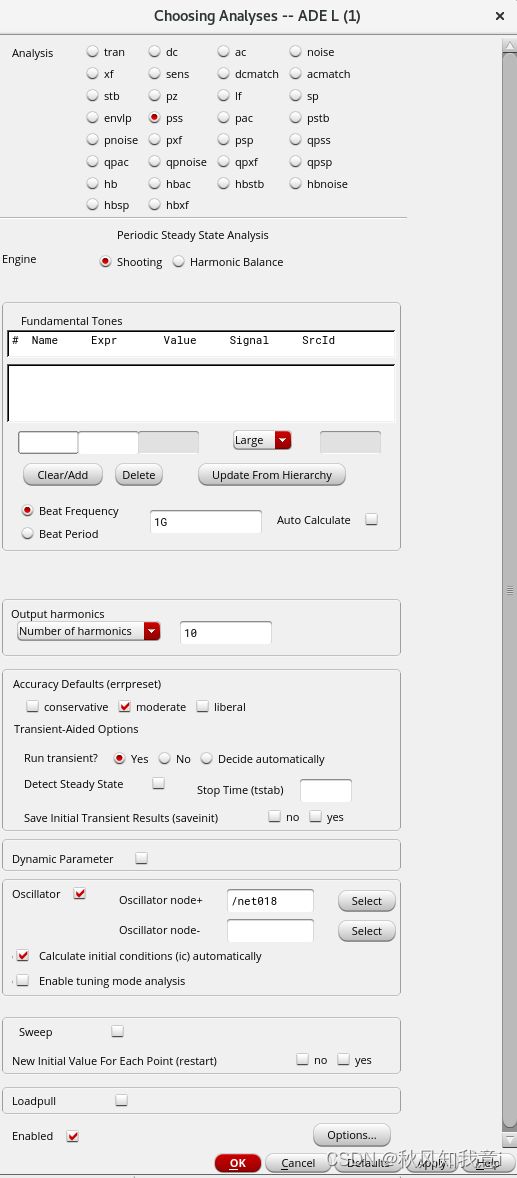This screenshot has width=517, height=1178.
Task: Click Select for Oscillator node-
Action: [x=367, y=931]
